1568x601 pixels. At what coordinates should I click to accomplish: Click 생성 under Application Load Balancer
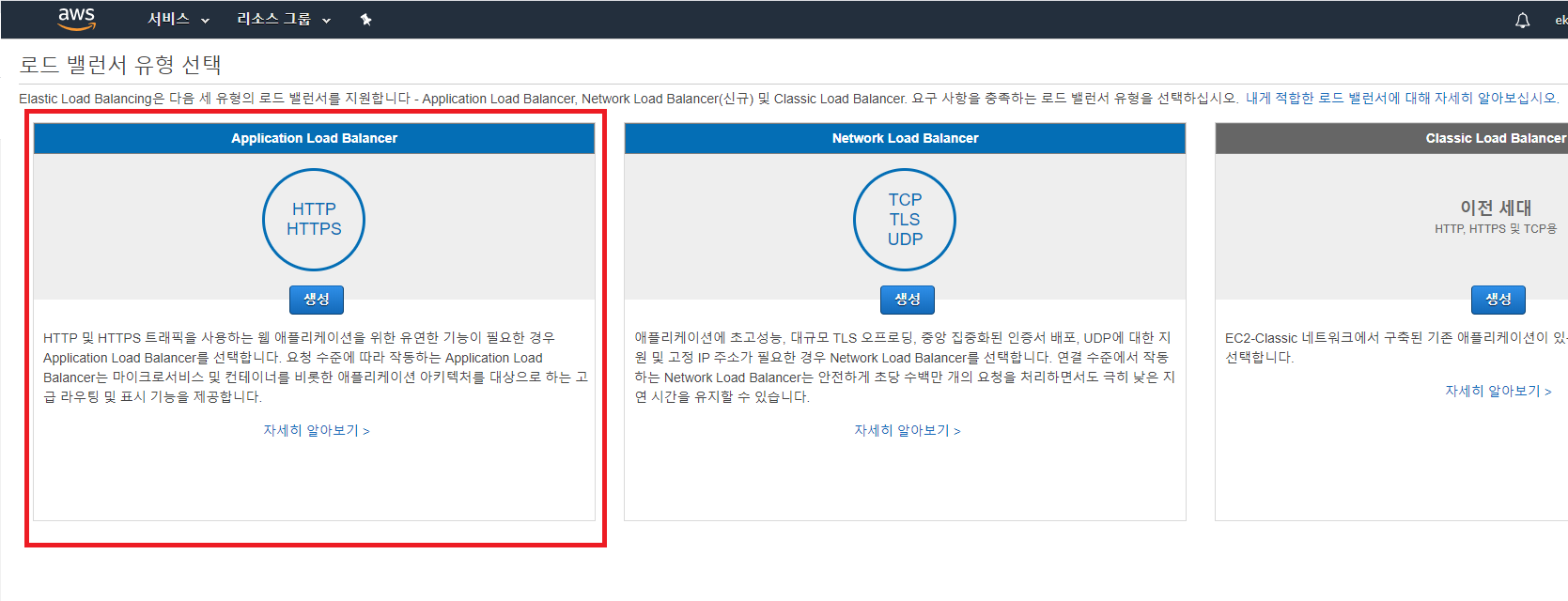[317, 300]
